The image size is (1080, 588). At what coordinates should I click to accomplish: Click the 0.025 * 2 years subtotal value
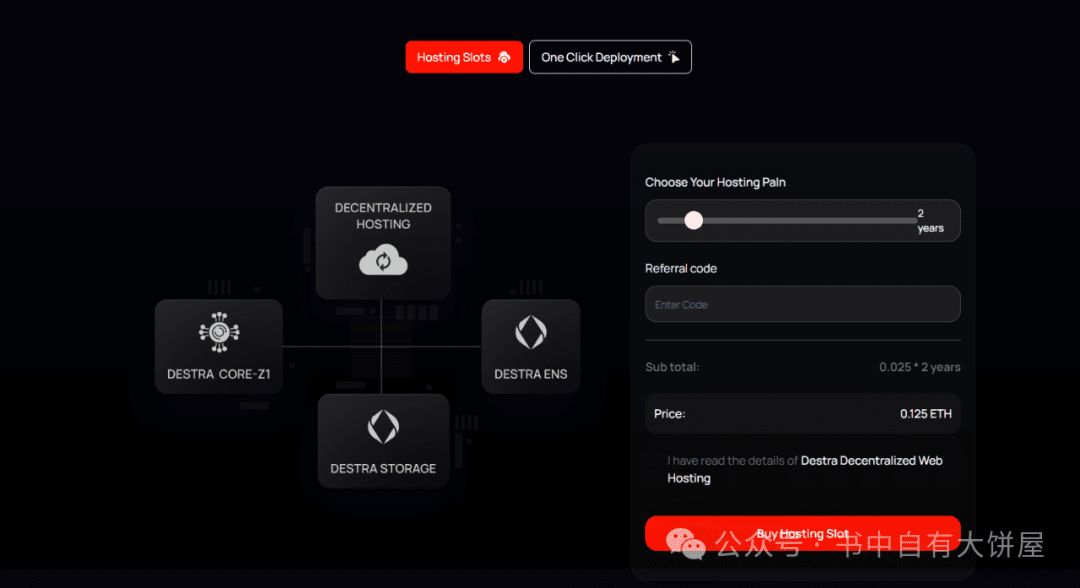[x=920, y=367]
